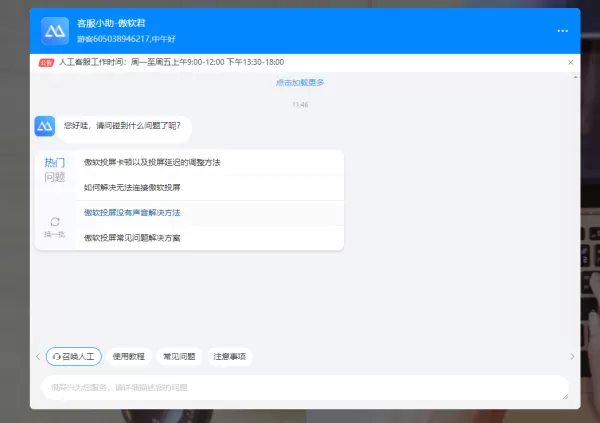Open the three-dot more options menu

[x=562, y=31]
